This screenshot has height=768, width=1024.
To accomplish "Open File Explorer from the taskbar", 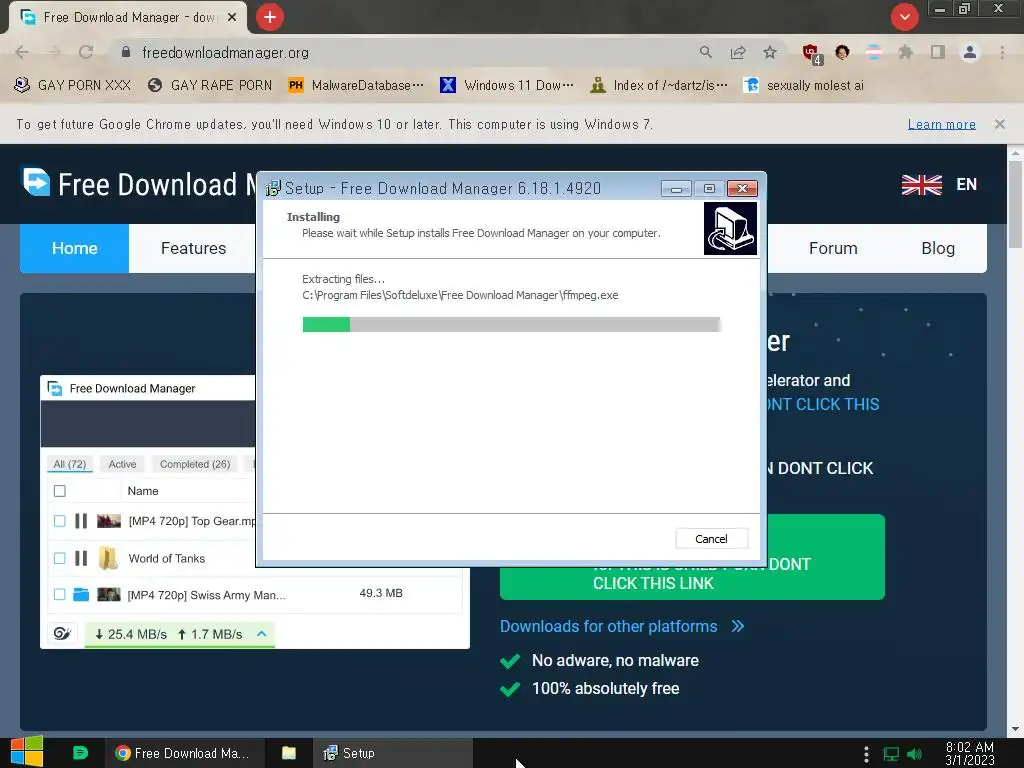I will (289, 753).
